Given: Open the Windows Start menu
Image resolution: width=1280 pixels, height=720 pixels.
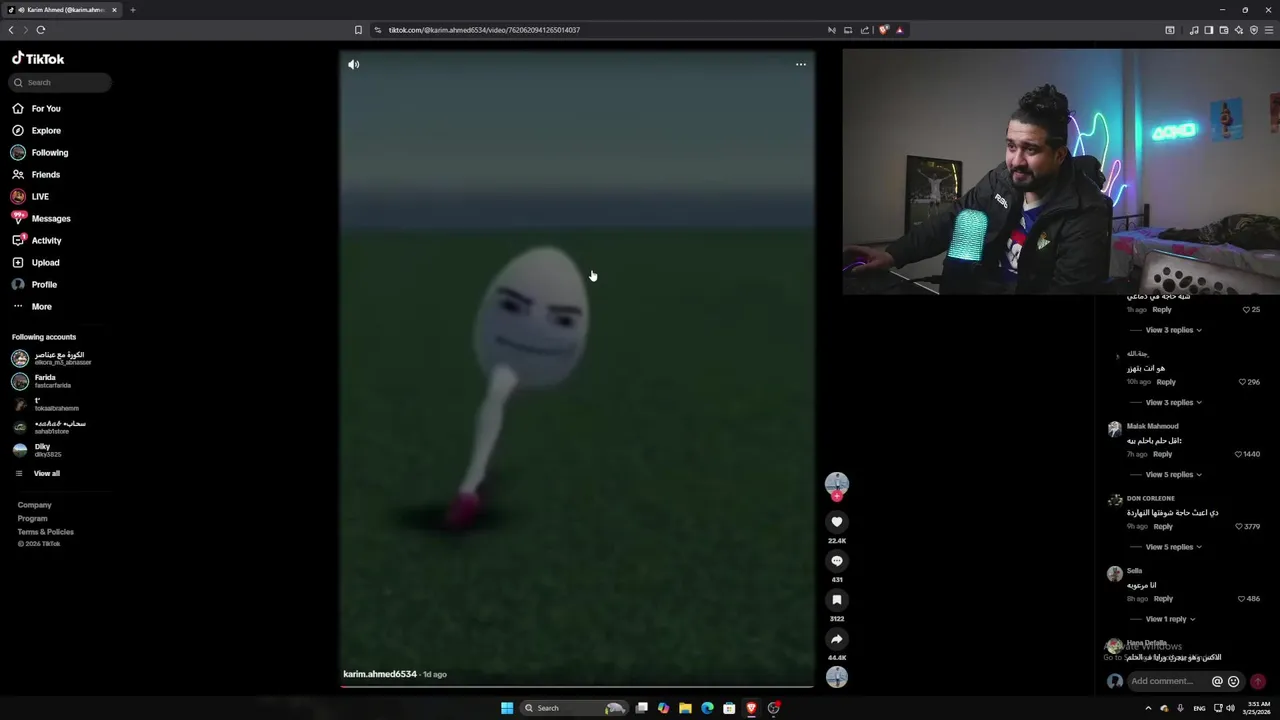Looking at the screenshot, I should [x=507, y=708].
